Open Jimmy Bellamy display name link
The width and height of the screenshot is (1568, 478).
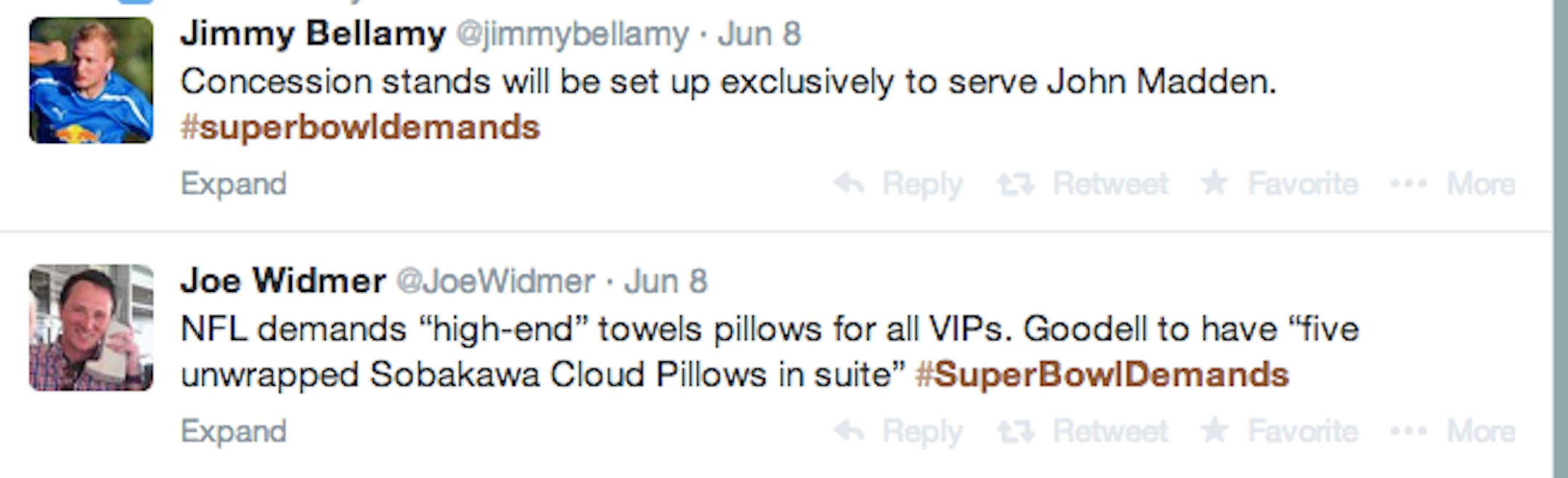coord(313,33)
